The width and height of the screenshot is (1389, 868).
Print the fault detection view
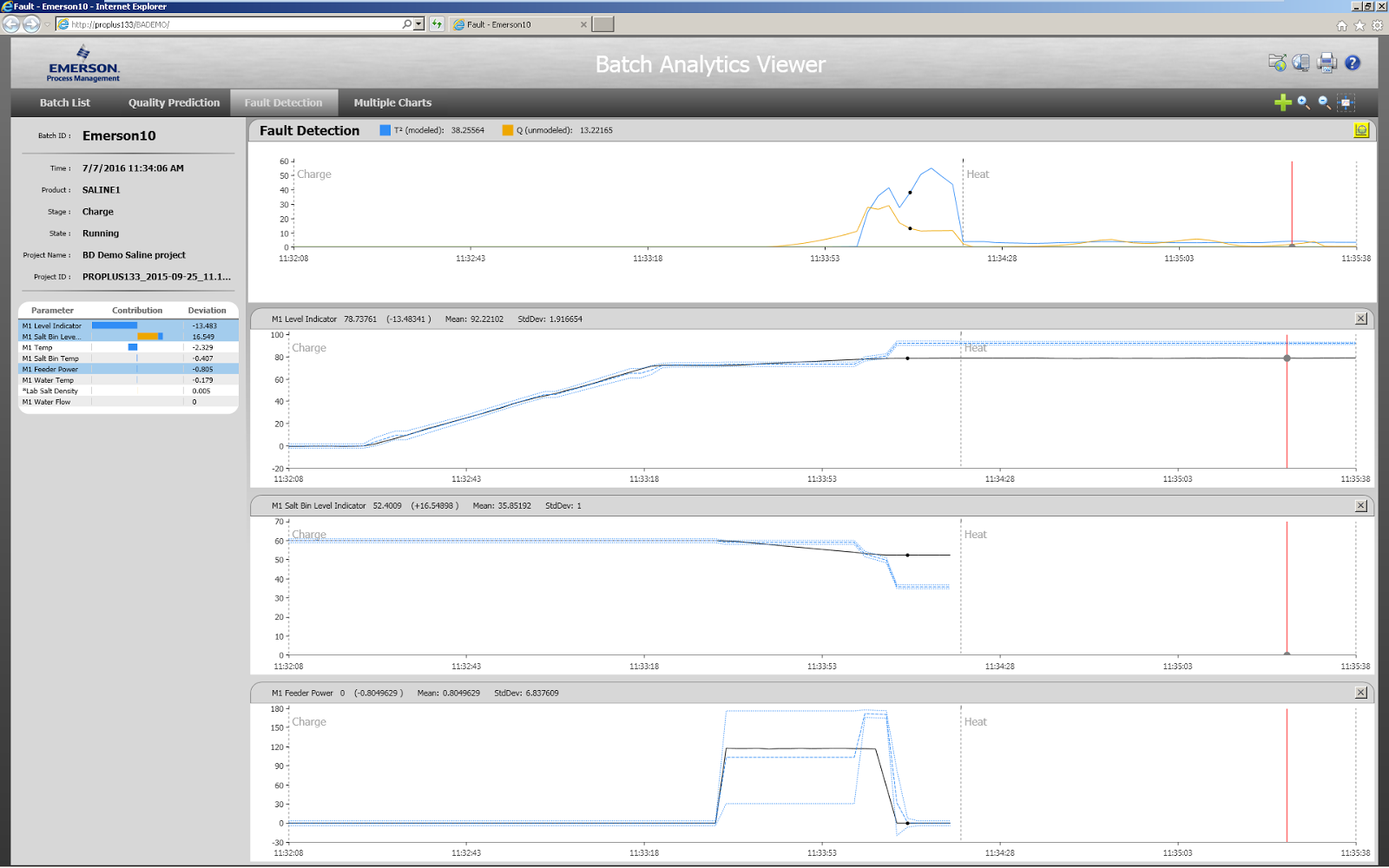1325,62
